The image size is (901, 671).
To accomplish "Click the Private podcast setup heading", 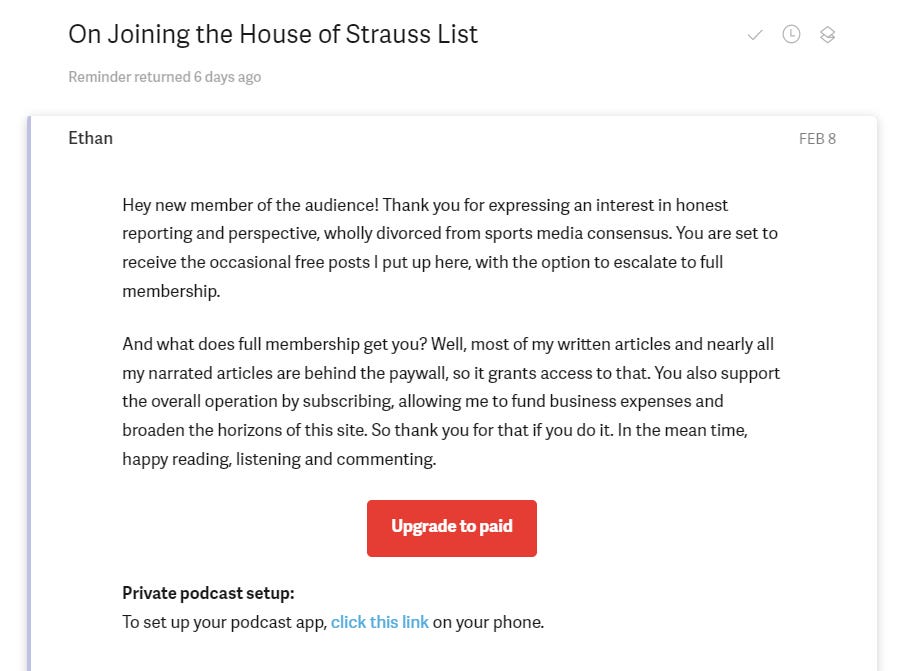I will pos(208,593).
